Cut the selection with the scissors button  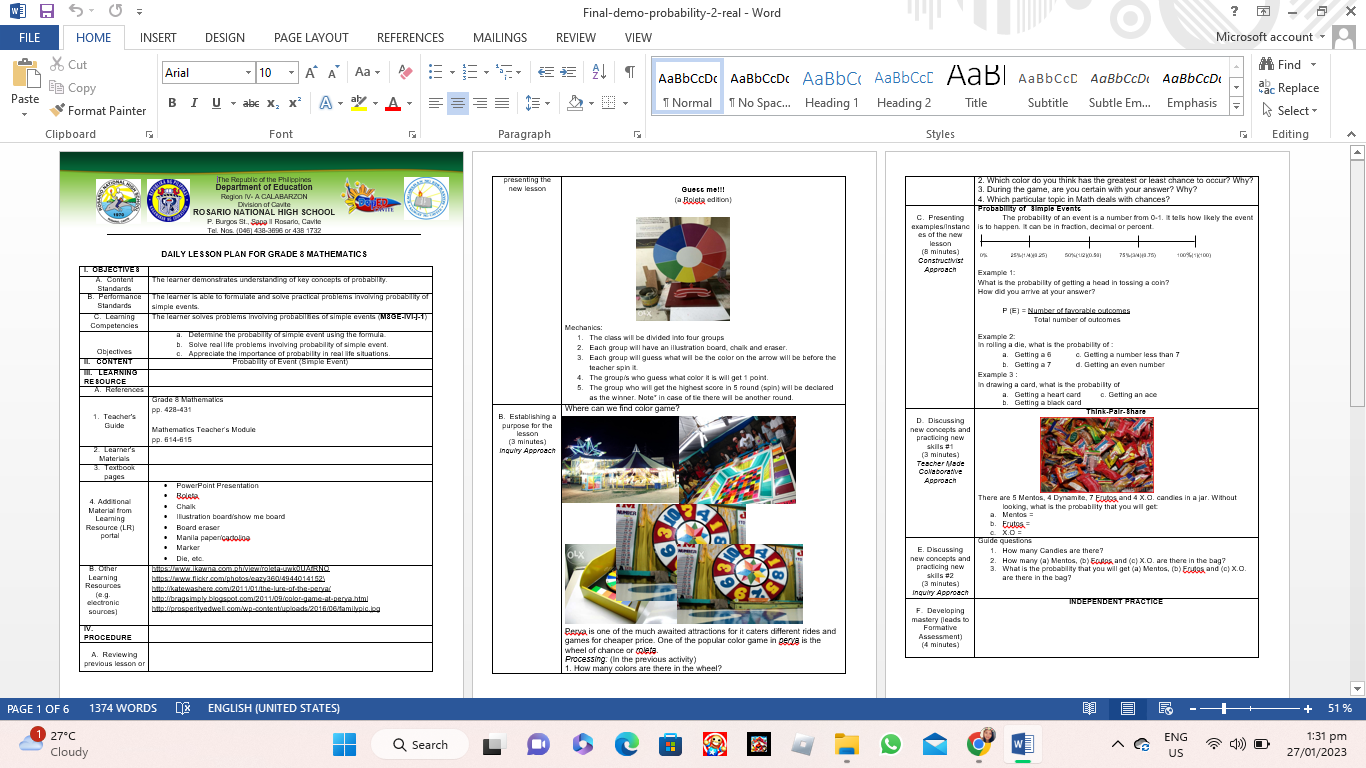tap(67, 65)
